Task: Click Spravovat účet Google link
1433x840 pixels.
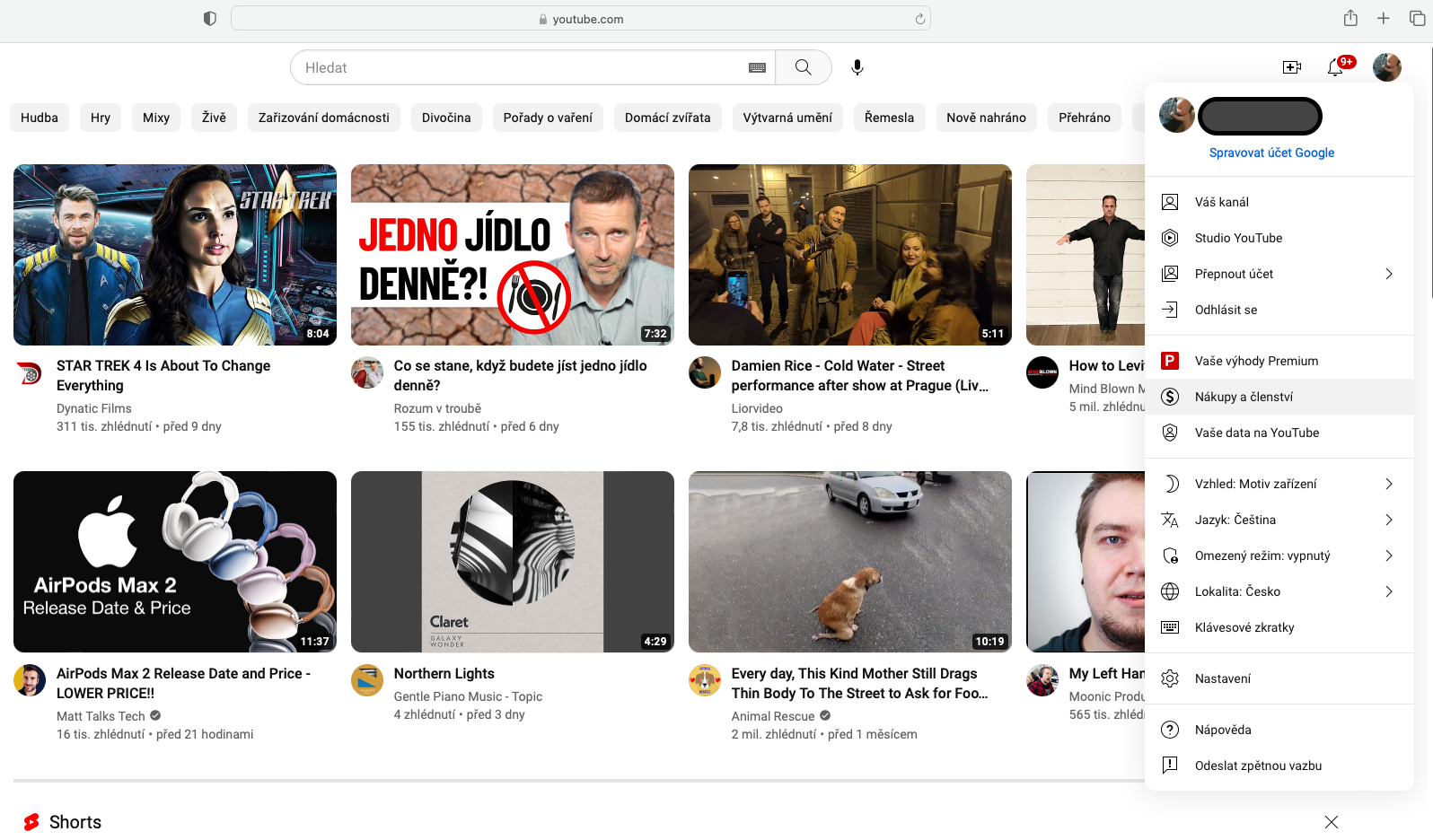Action: (x=1271, y=153)
